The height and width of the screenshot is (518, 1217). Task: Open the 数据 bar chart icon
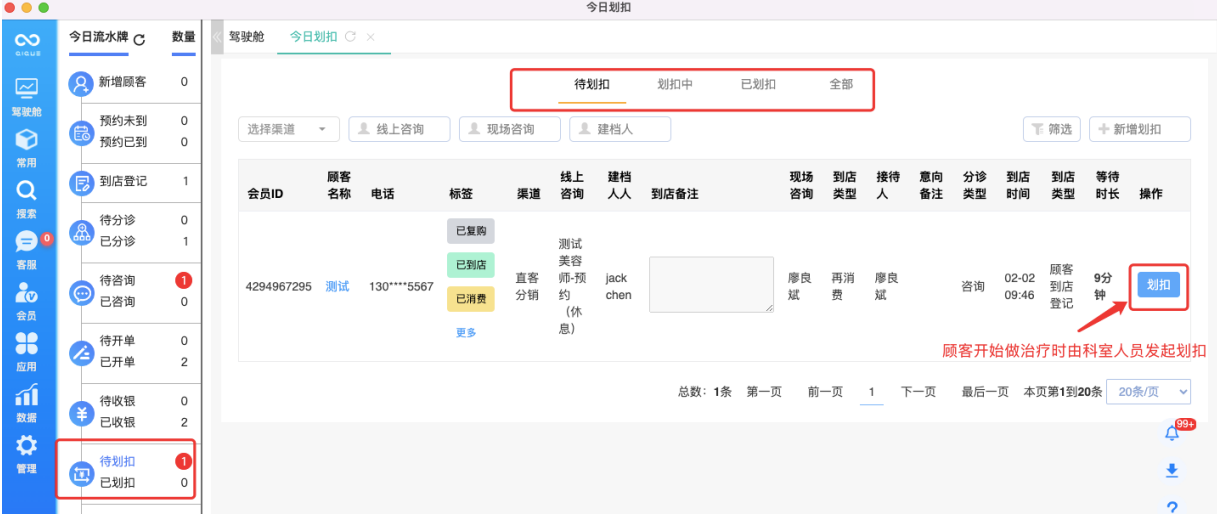click(x=27, y=396)
